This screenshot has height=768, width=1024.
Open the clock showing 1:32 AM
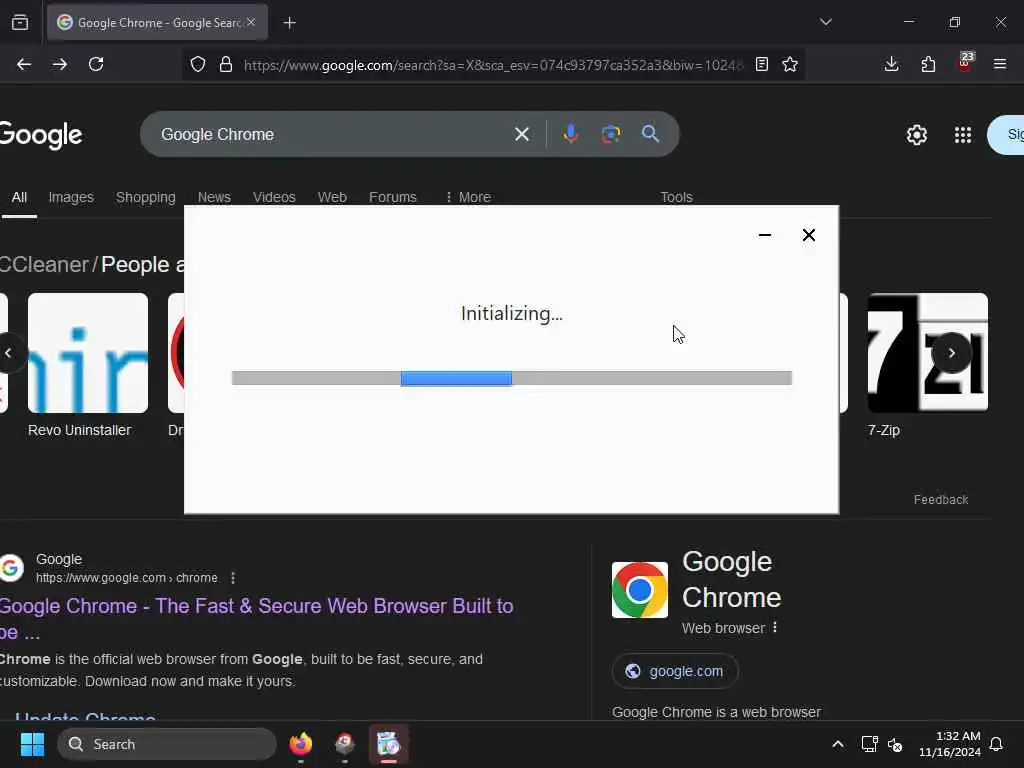tap(950, 744)
